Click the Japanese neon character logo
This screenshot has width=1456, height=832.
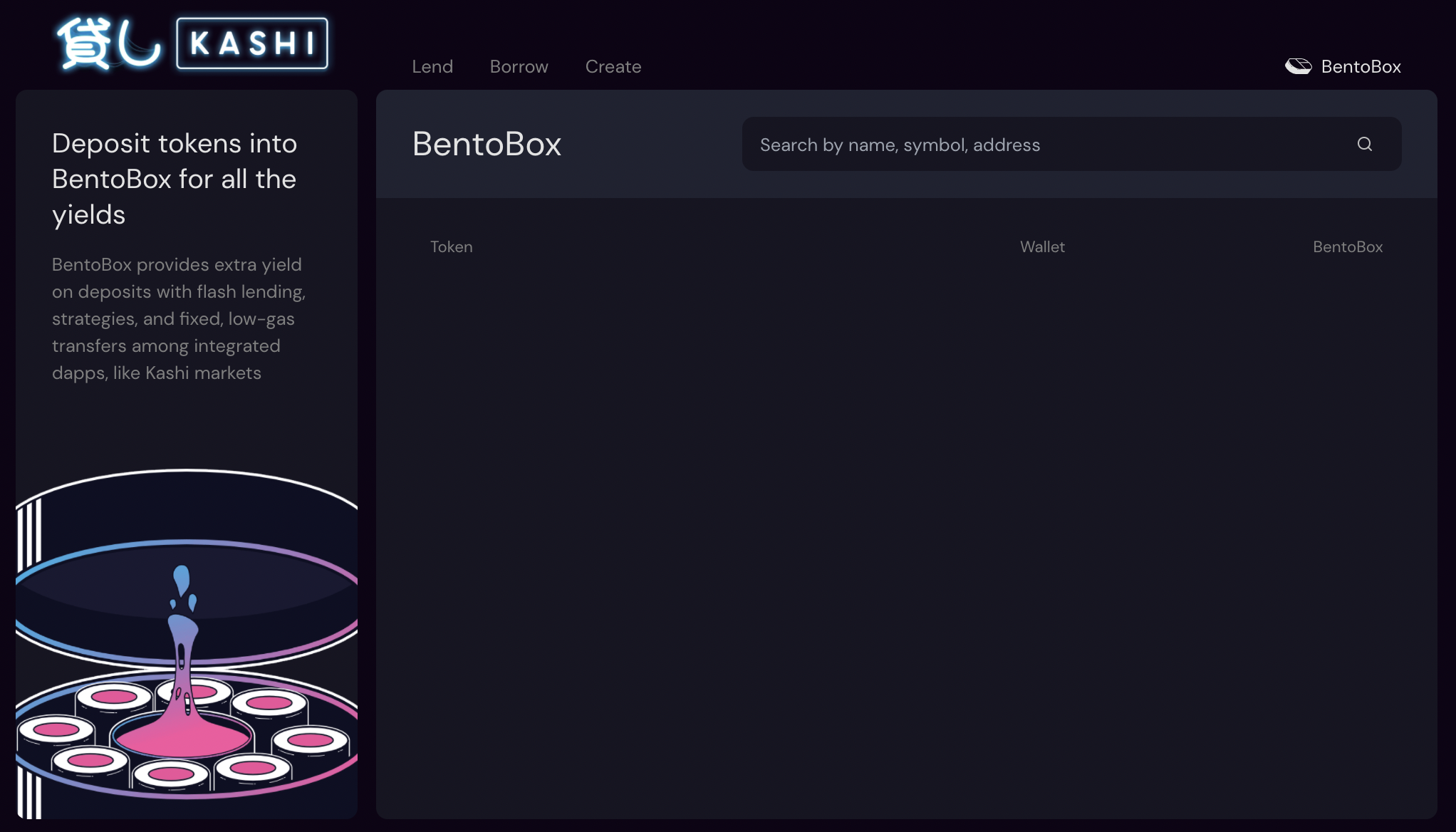pyautogui.click(x=109, y=43)
